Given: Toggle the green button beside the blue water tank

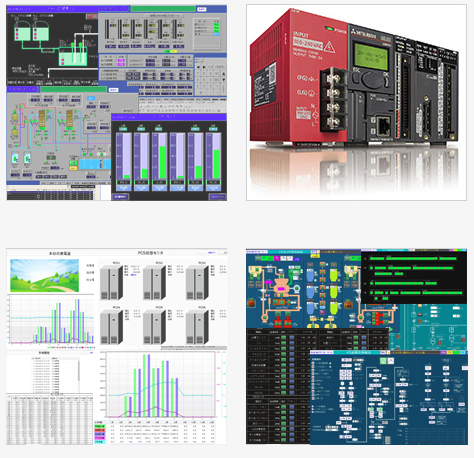Looking at the screenshot, I should (73, 163).
